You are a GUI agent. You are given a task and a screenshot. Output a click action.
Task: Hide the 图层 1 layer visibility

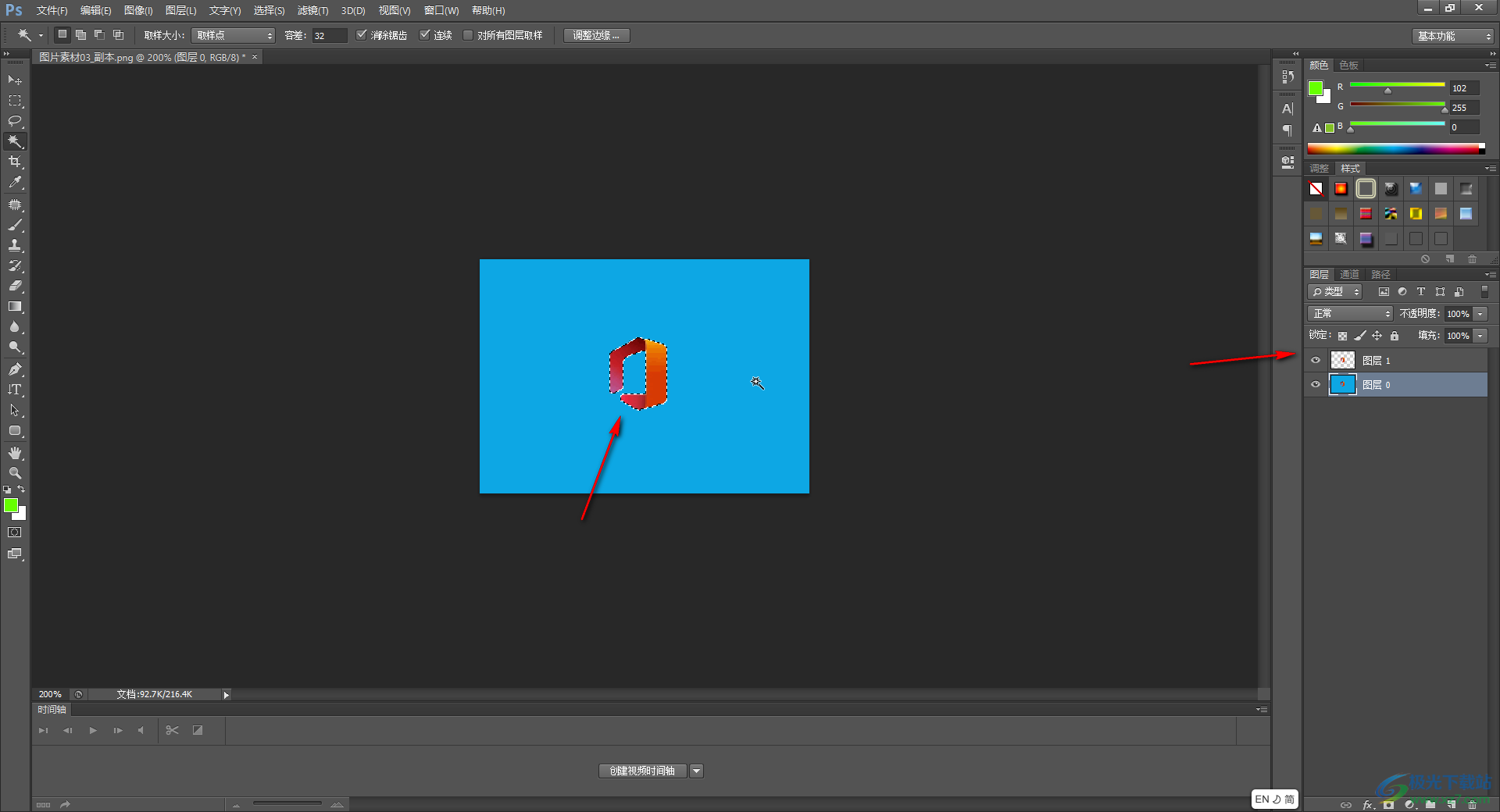(x=1316, y=360)
